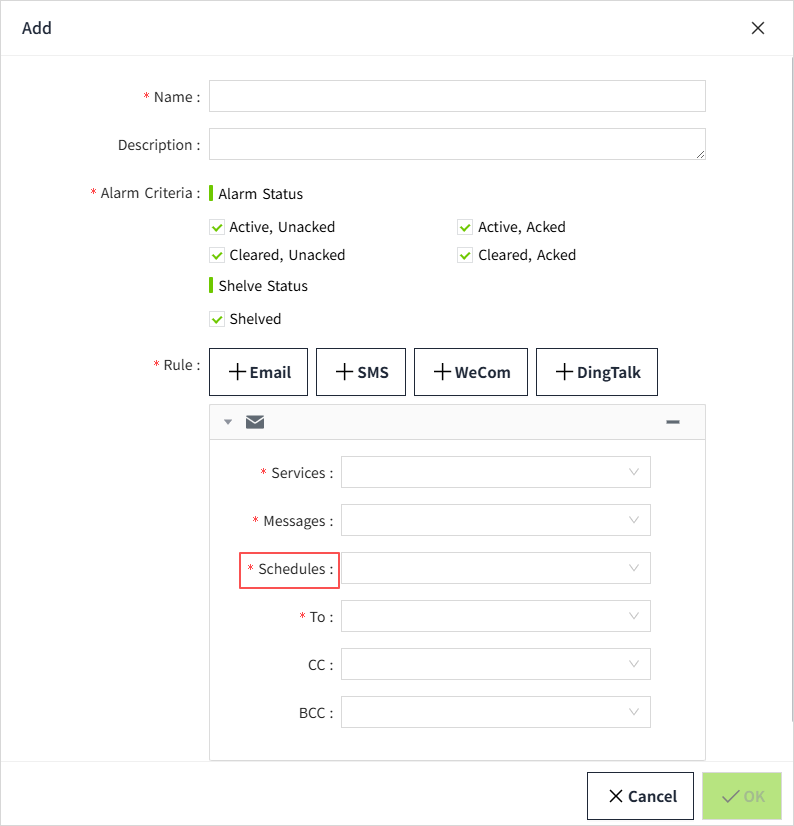Image resolution: width=794 pixels, height=826 pixels.
Task: Expand the Messages dropdown list
Action: point(495,520)
